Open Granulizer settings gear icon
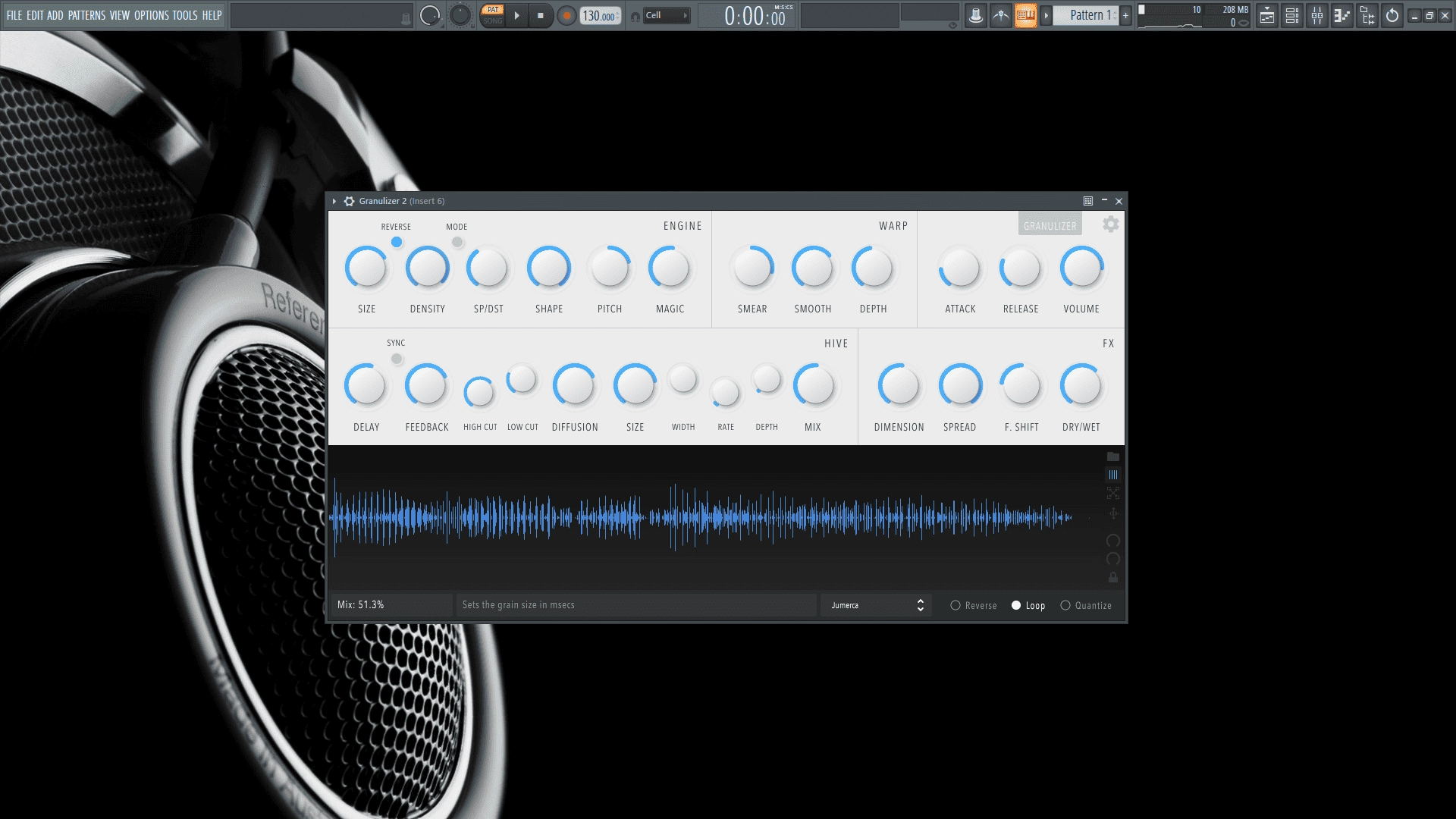Image resolution: width=1456 pixels, height=819 pixels. tap(1110, 224)
